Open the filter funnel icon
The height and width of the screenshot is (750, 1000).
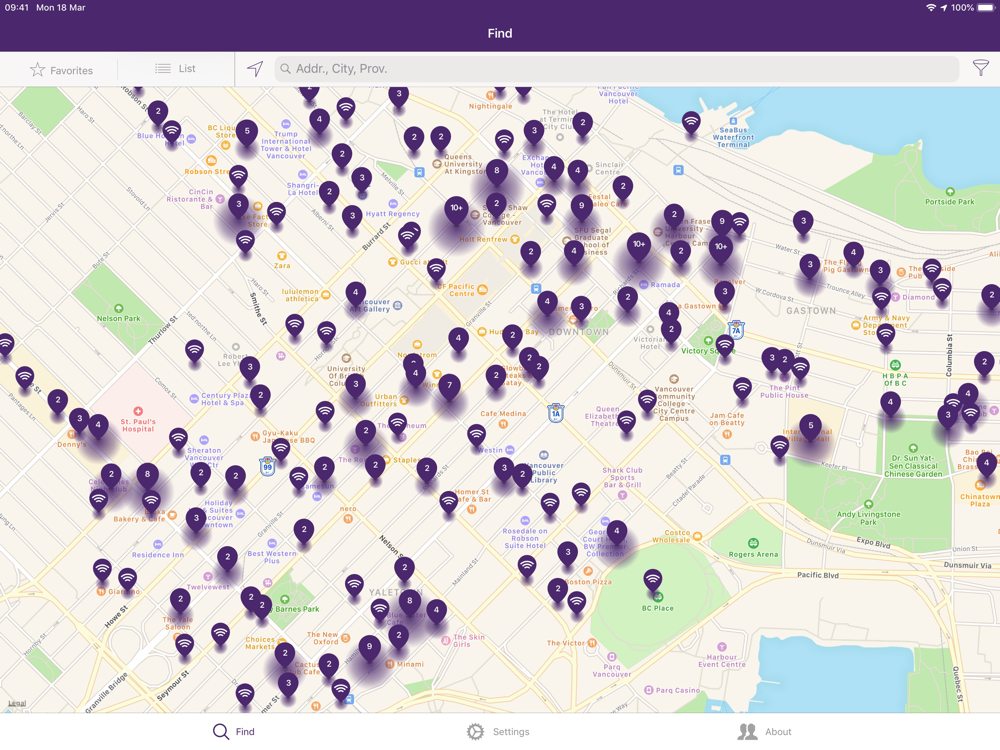(x=980, y=68)
